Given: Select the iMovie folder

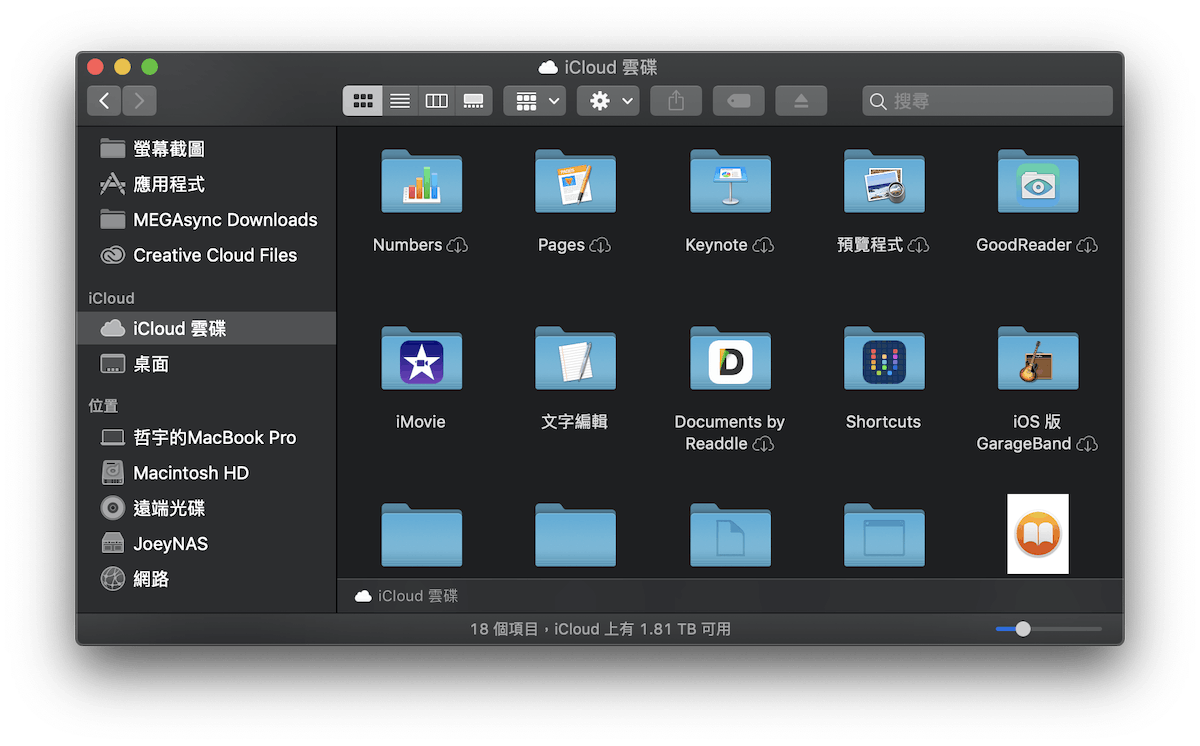Looking at the screenshot, I should point(421,359).
